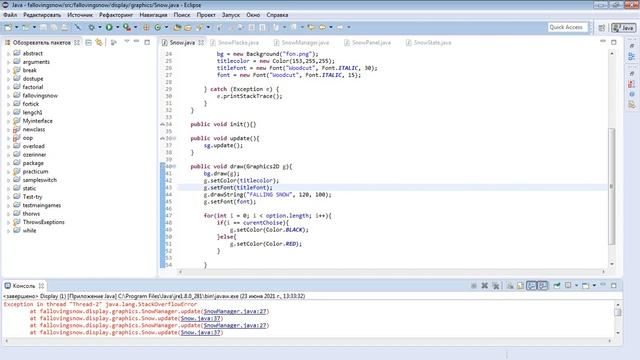Remove all terminated launches in console
This screenshot has height=360, width=640.
pos(496,286)
